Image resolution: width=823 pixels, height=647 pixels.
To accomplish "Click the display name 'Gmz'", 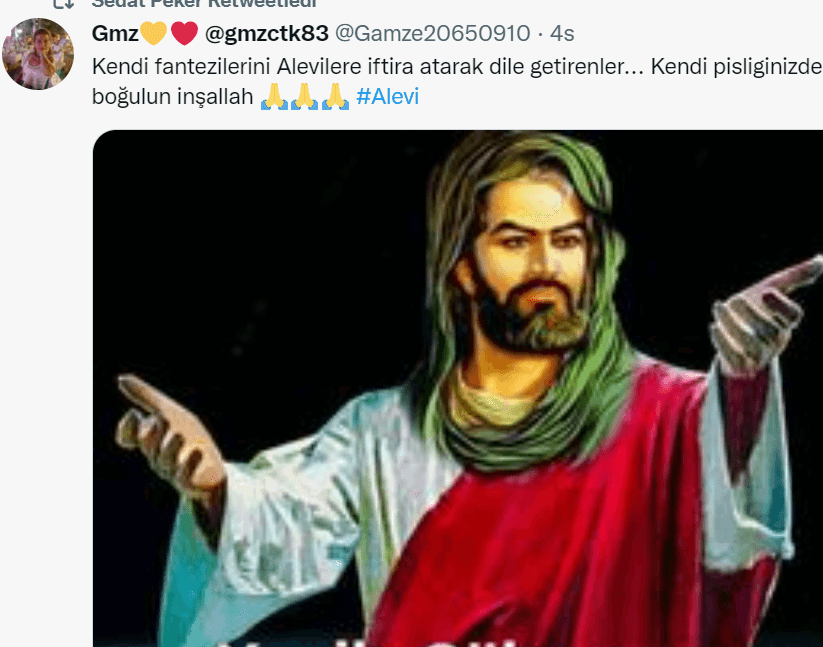I will (x=115, y=34).
